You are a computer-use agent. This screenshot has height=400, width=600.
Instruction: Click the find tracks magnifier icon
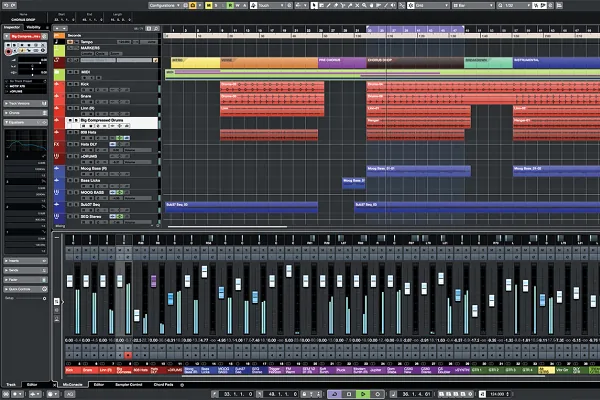tap(156, 29)
